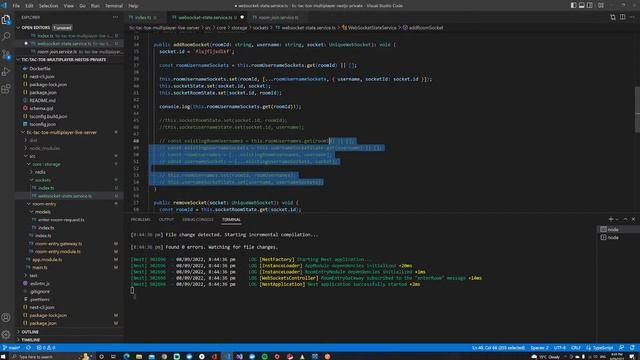Open the customize layout icon
This screenshot has width=640, height=360.
(601, 5)
